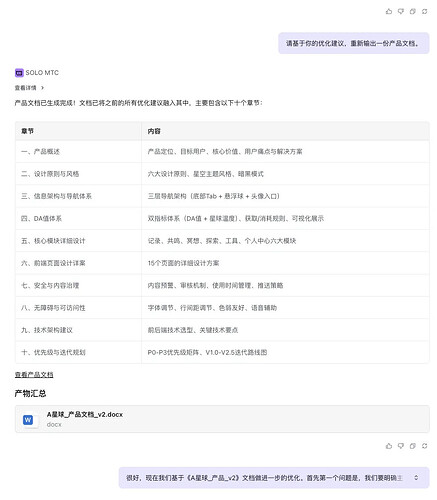This screenshot has width=437, height=500.
Task: Click row 十、优先级与迭代规划
Action: 222,352
